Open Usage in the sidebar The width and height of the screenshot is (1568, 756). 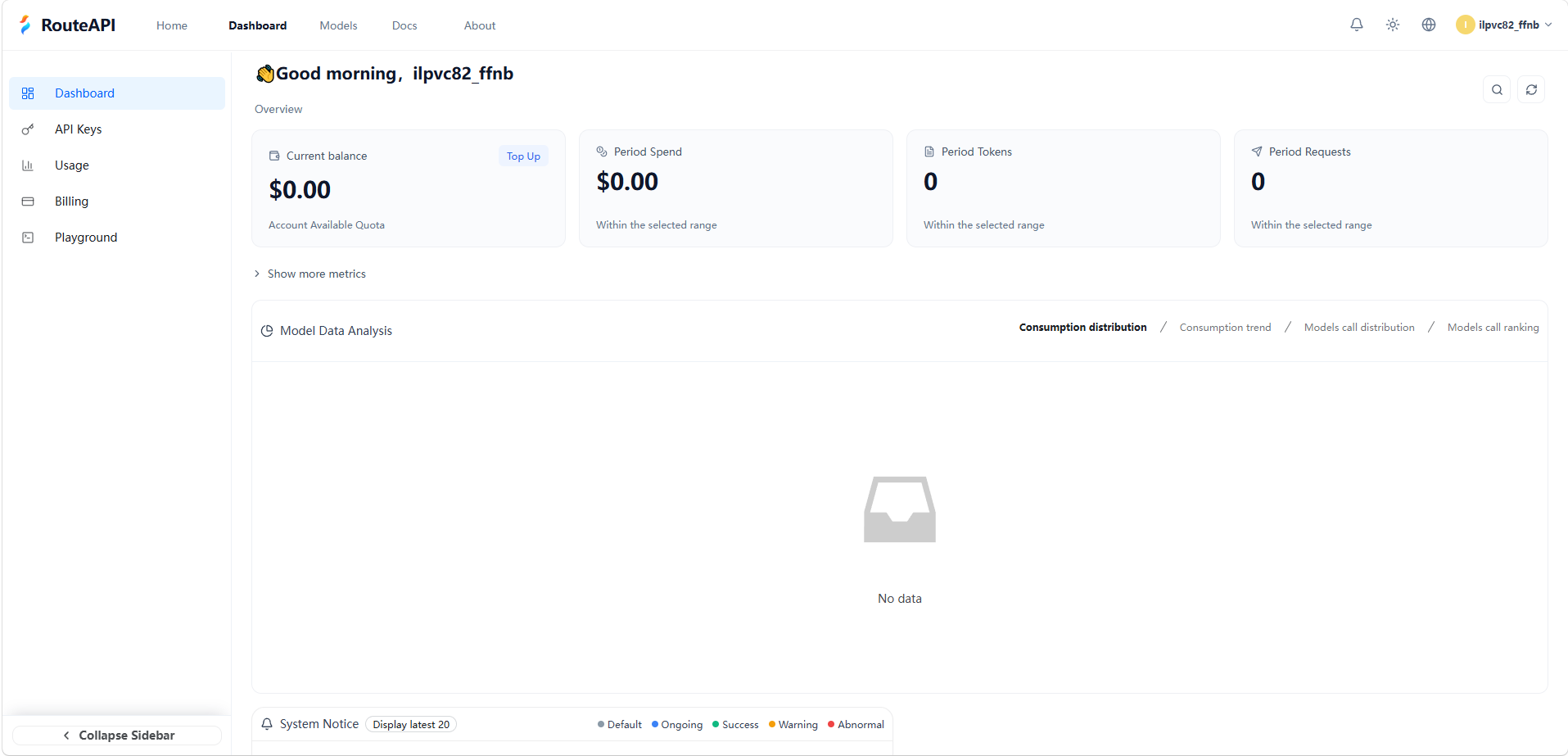(x=117, y=165)
